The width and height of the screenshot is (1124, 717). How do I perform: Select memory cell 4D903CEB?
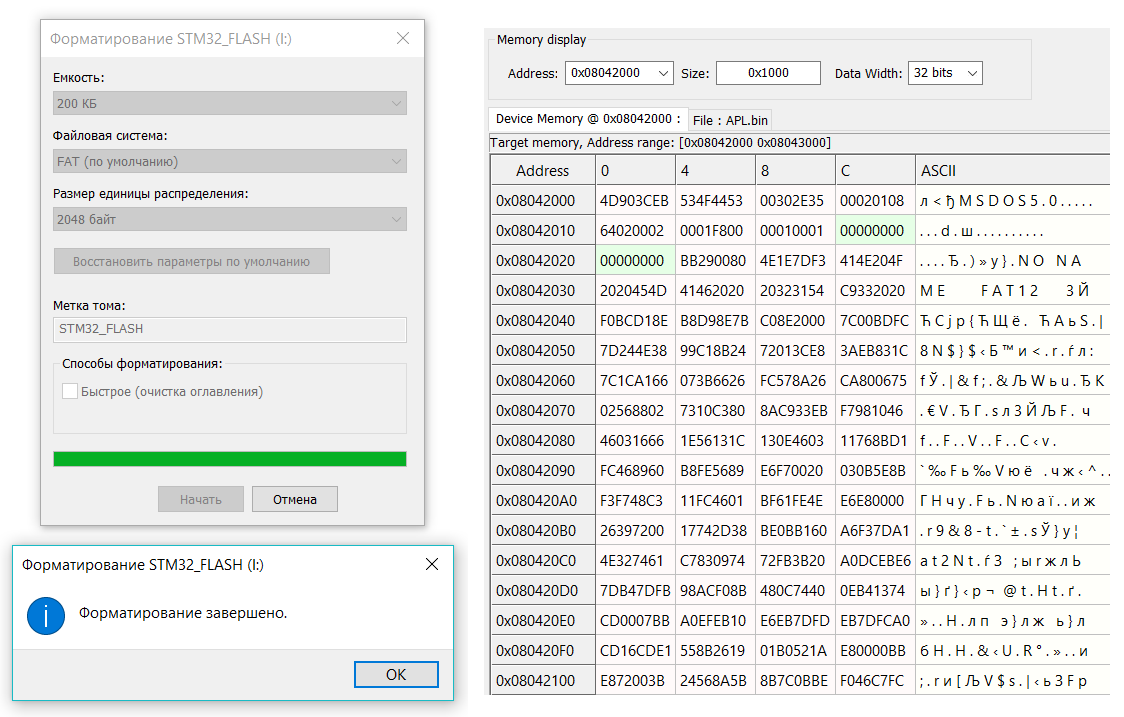(635, 201)
